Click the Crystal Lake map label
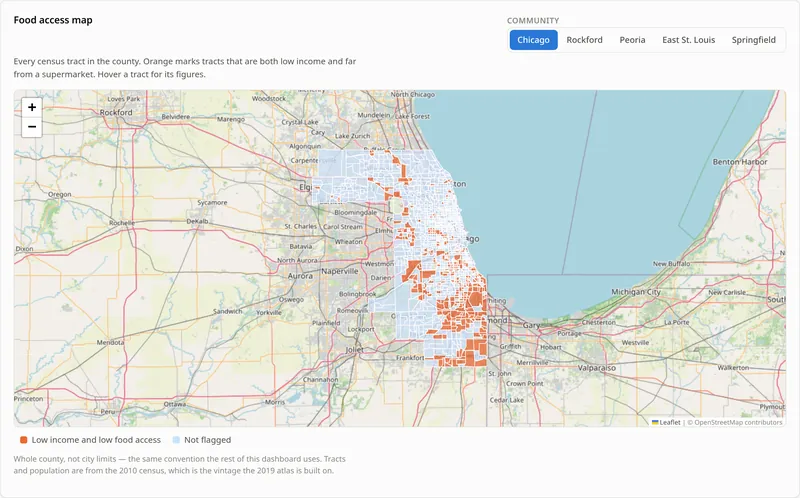800x498 pixels. click(299, 122)
